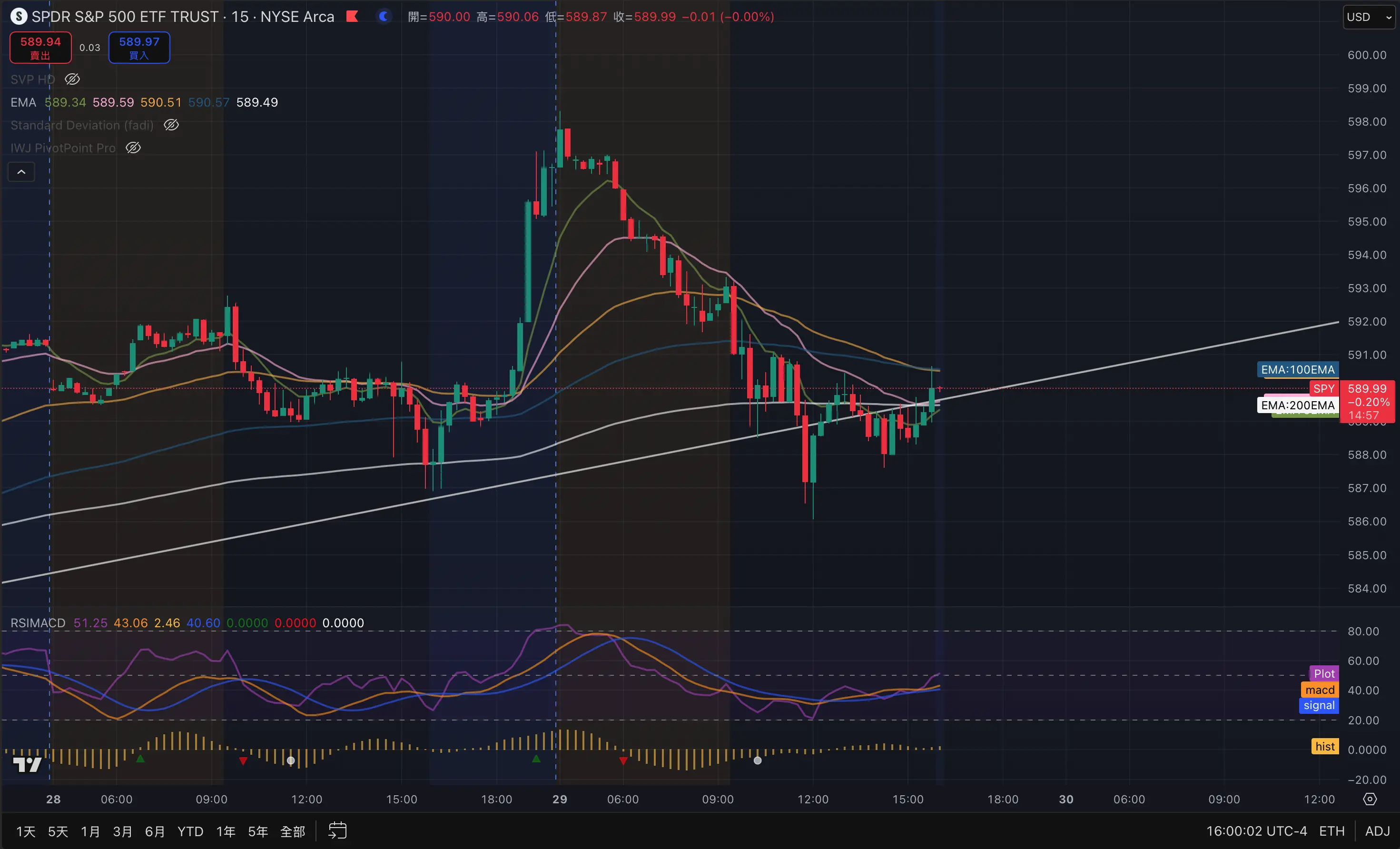The image size is (1400, 849).
Task: Click the second green up-arrow near date 29
Action: [536, 759]
